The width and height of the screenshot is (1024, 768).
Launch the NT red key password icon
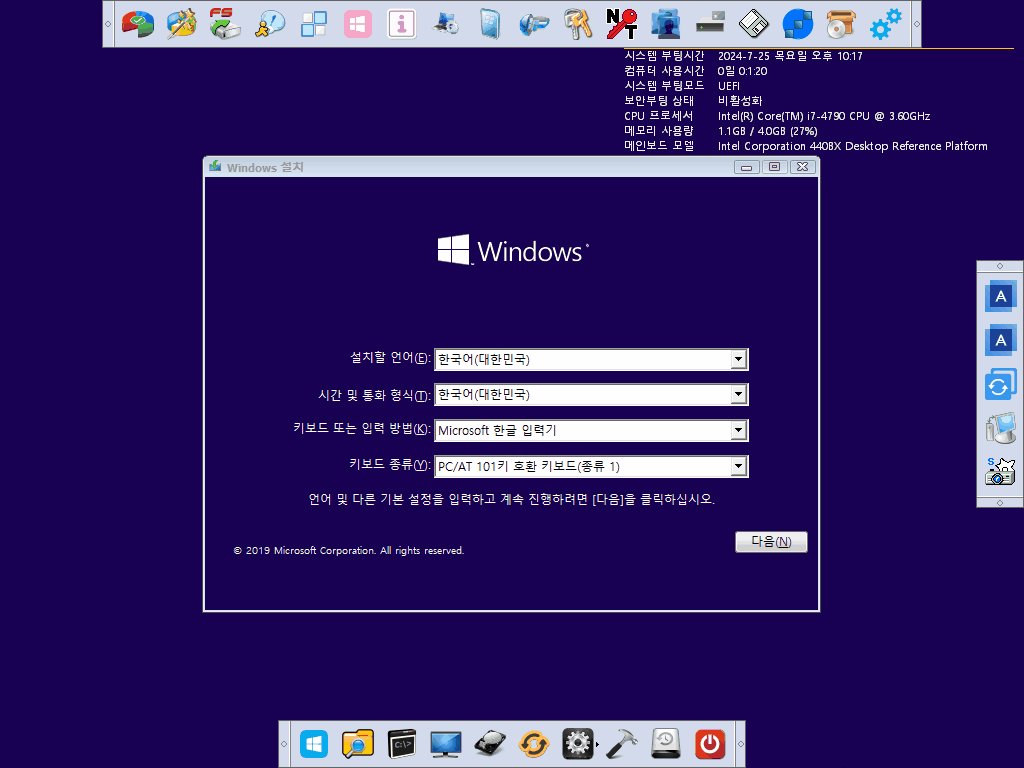pos(622,24)
